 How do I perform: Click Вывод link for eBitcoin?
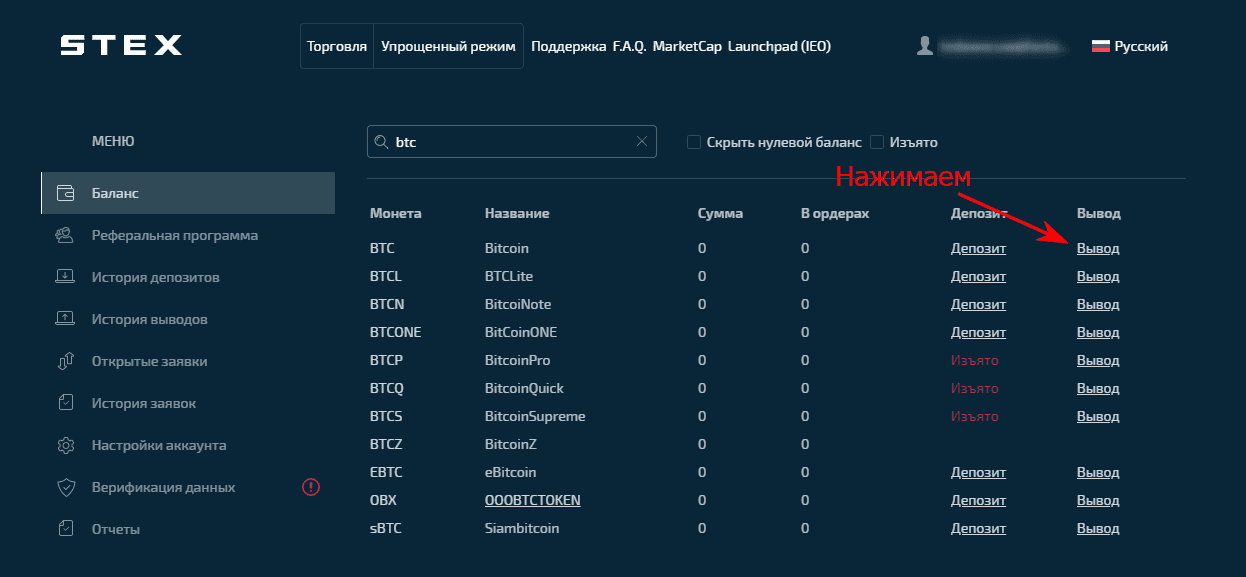(x=1098, y=472)
